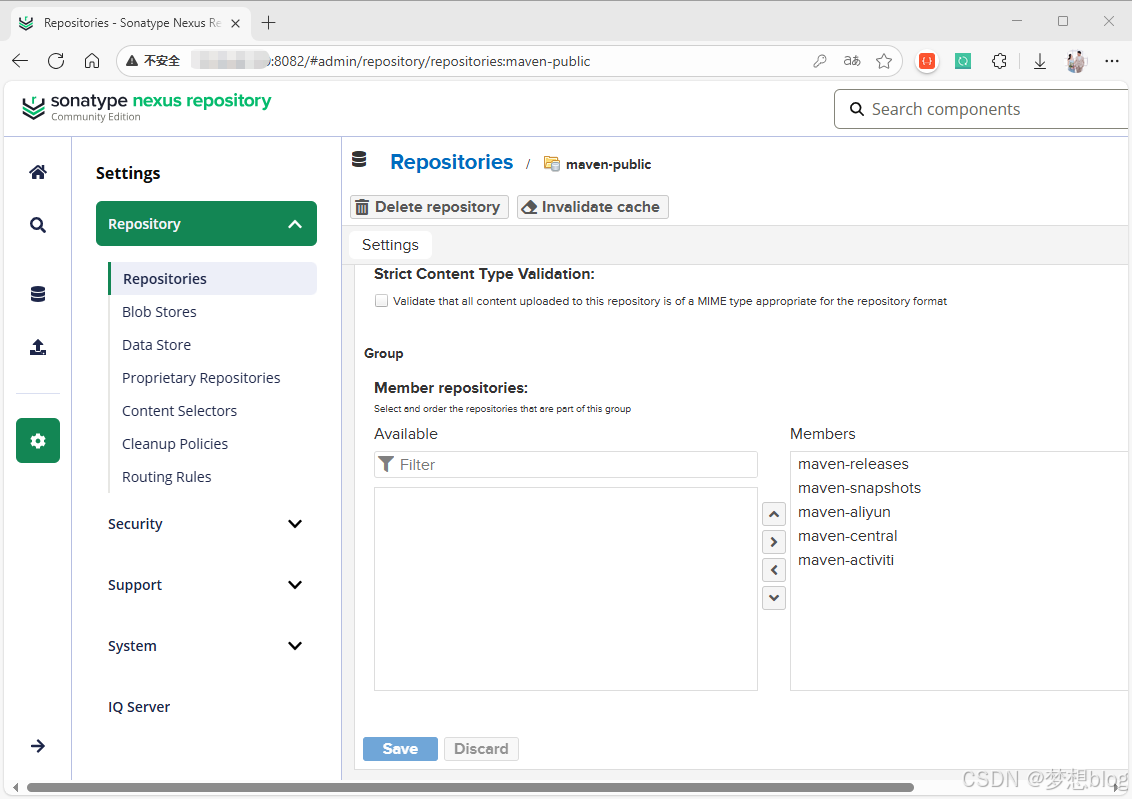Save the repository settings
Screen dimensions: 1132x799
pyautogui.click(x=400, y=749)
